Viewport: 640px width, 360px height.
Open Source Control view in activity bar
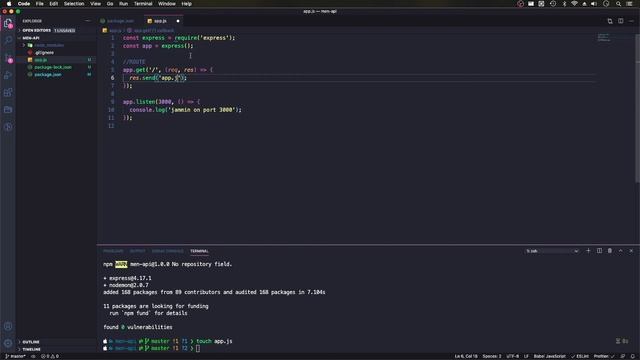(8, 58)
